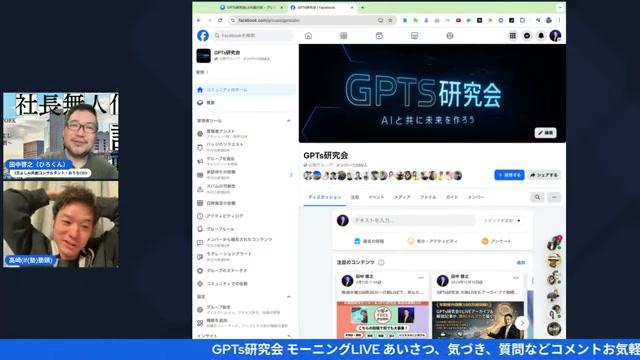Click the anonymous post option in composer
Screen dimensions: 640x360
(369, 241)
